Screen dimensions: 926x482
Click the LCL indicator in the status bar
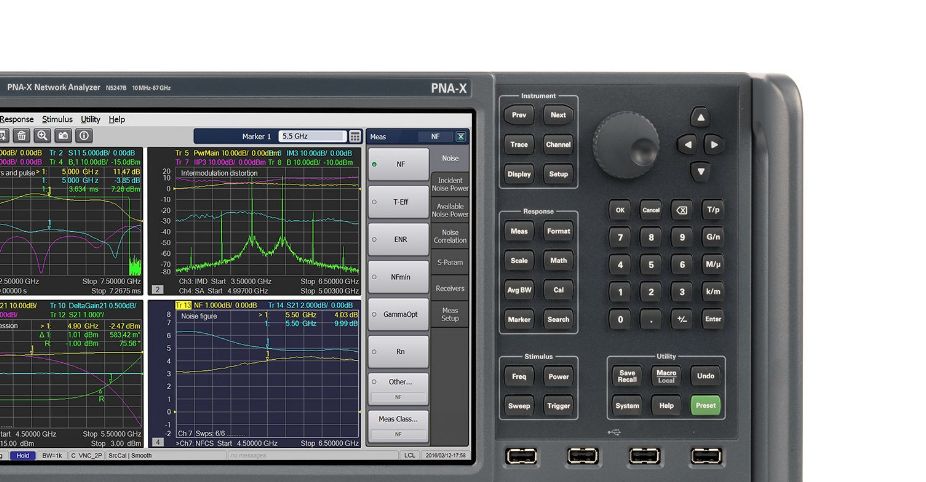pyautogui.click(x=410, y=455)
